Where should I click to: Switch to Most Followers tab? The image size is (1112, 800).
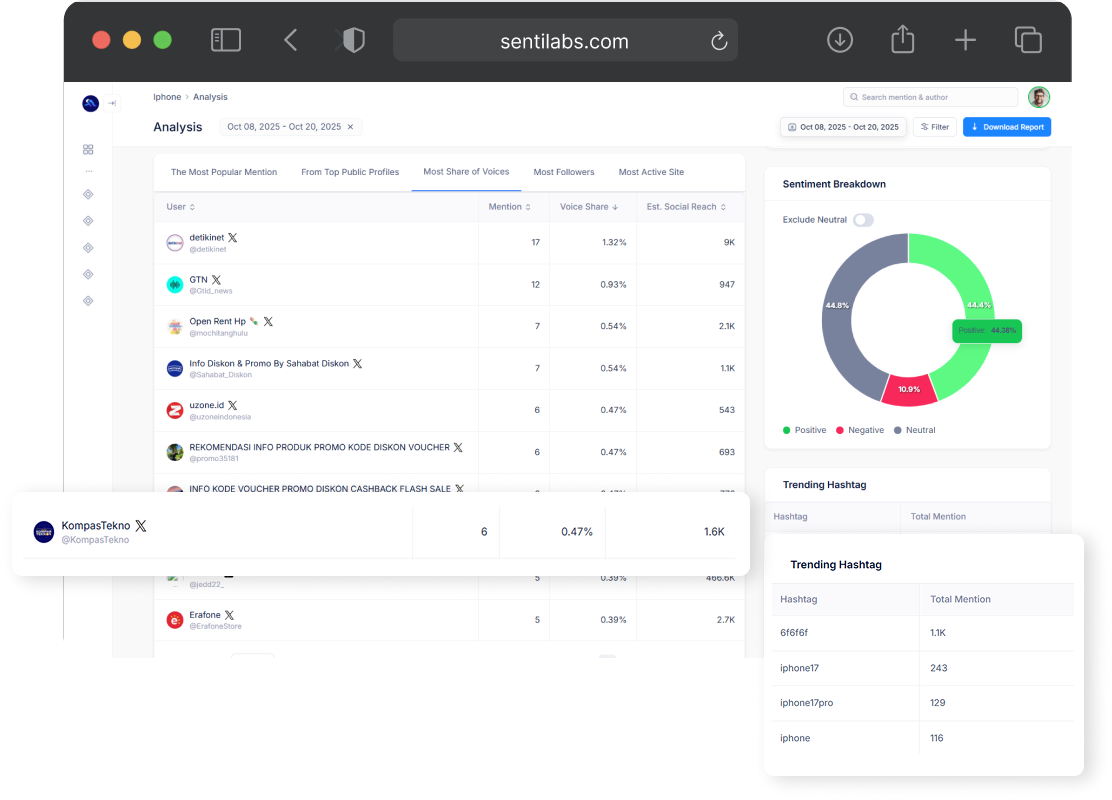pos(564,172)
